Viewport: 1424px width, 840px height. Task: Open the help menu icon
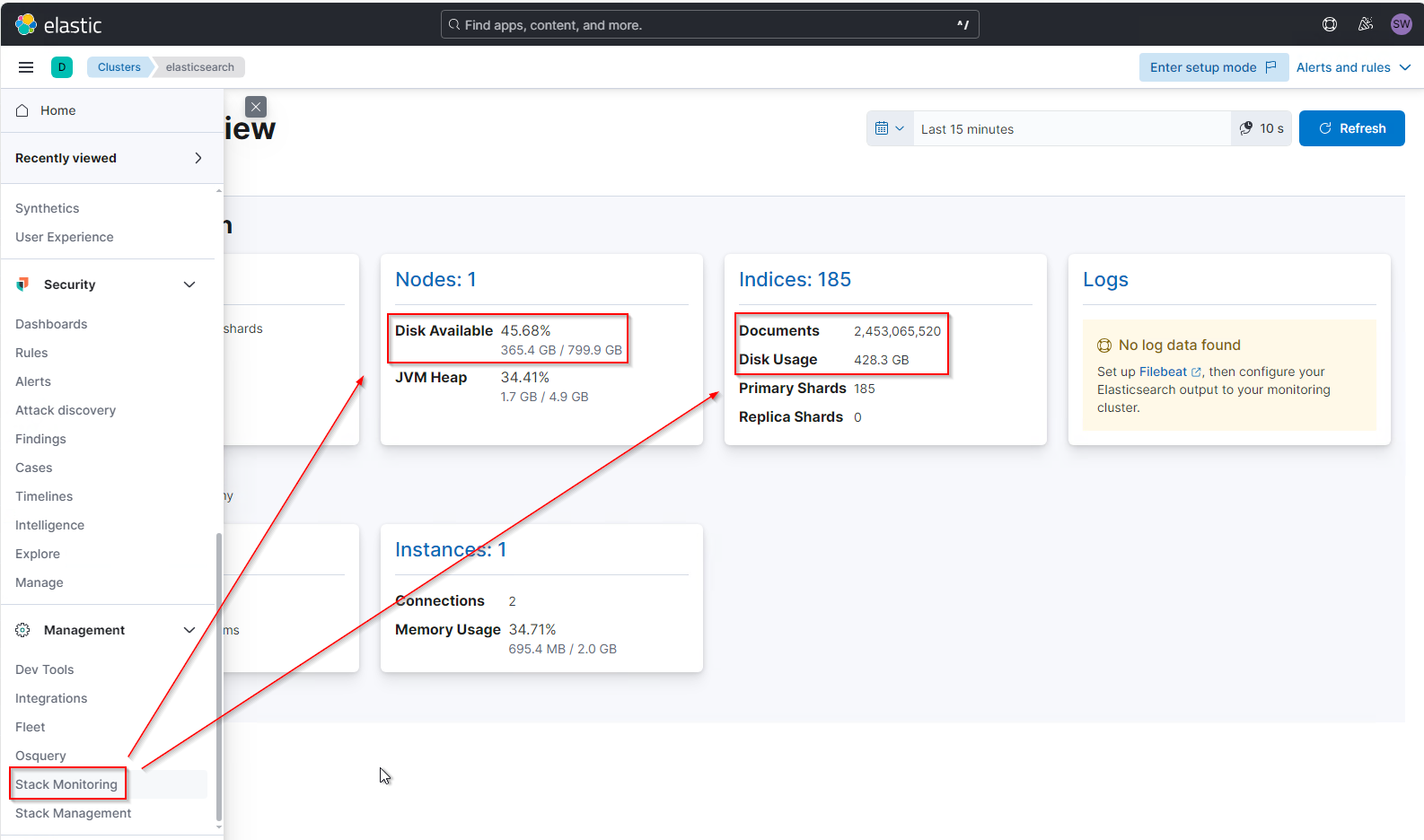click(1330, 25)
